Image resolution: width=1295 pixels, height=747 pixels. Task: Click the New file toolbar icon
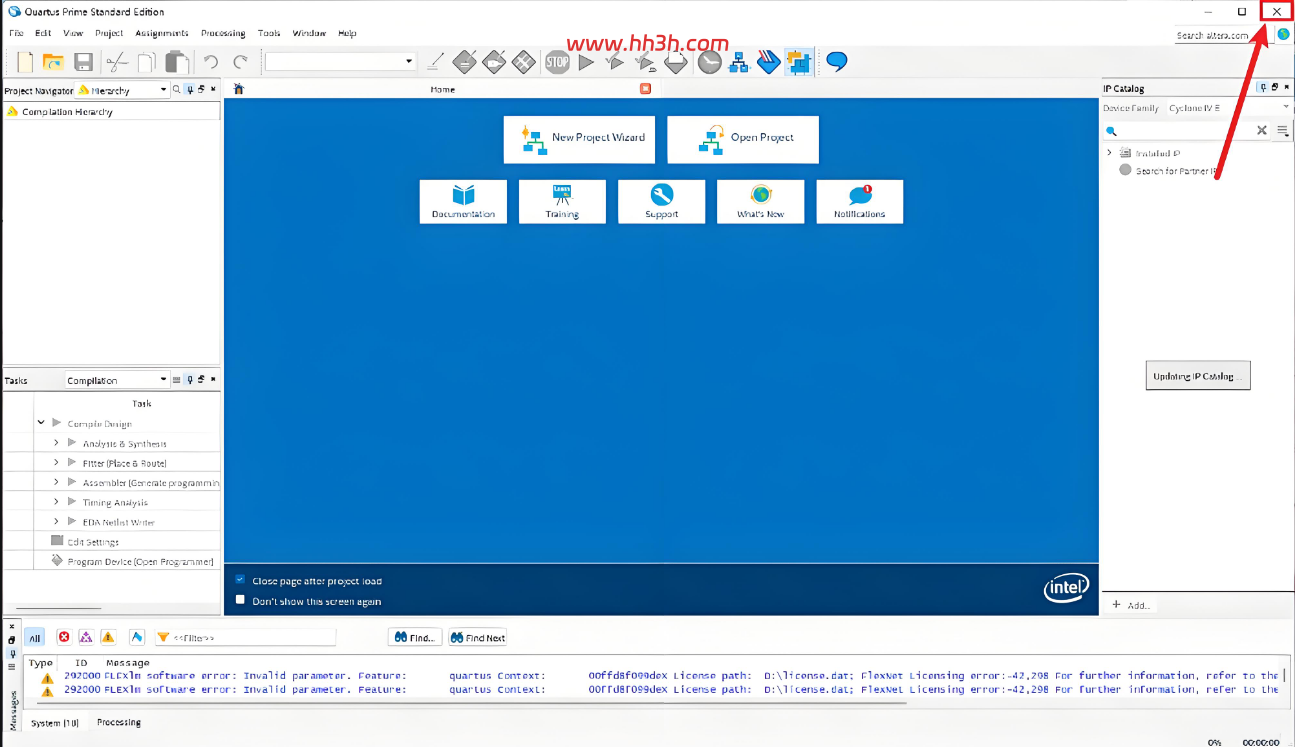[x=25, y=62]
